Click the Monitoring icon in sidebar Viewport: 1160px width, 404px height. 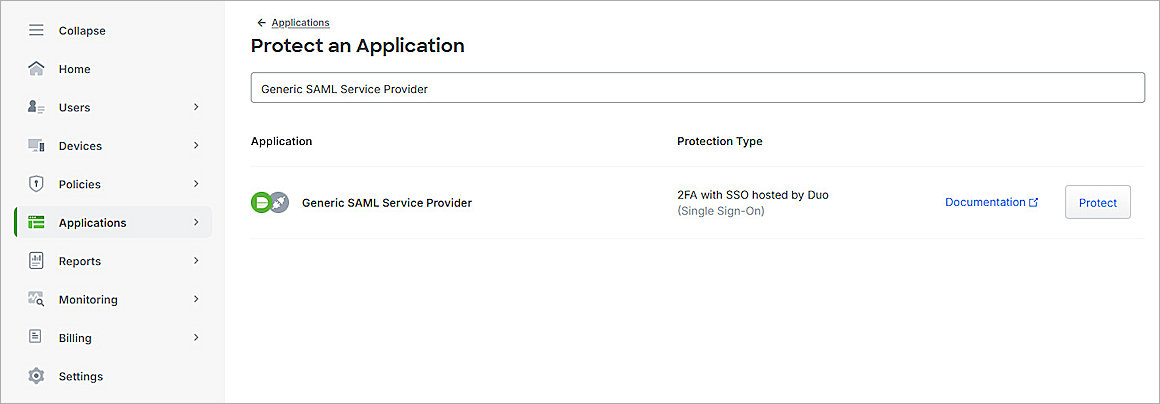(36, 299)
